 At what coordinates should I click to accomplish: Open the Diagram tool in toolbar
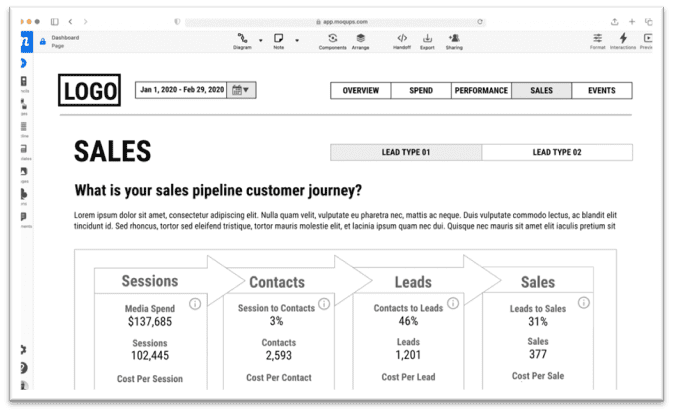(242, 40)
